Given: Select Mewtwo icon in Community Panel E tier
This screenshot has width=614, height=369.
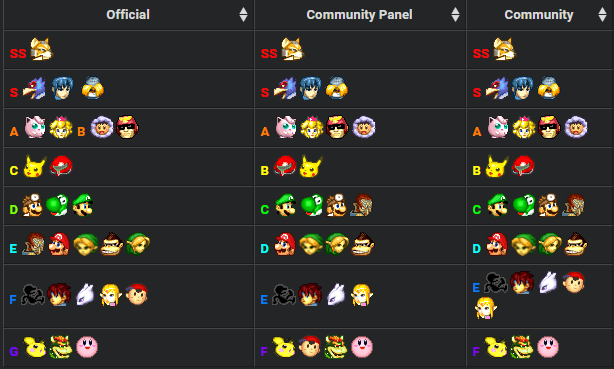Looking at the screenshot, I should point(336,295).
